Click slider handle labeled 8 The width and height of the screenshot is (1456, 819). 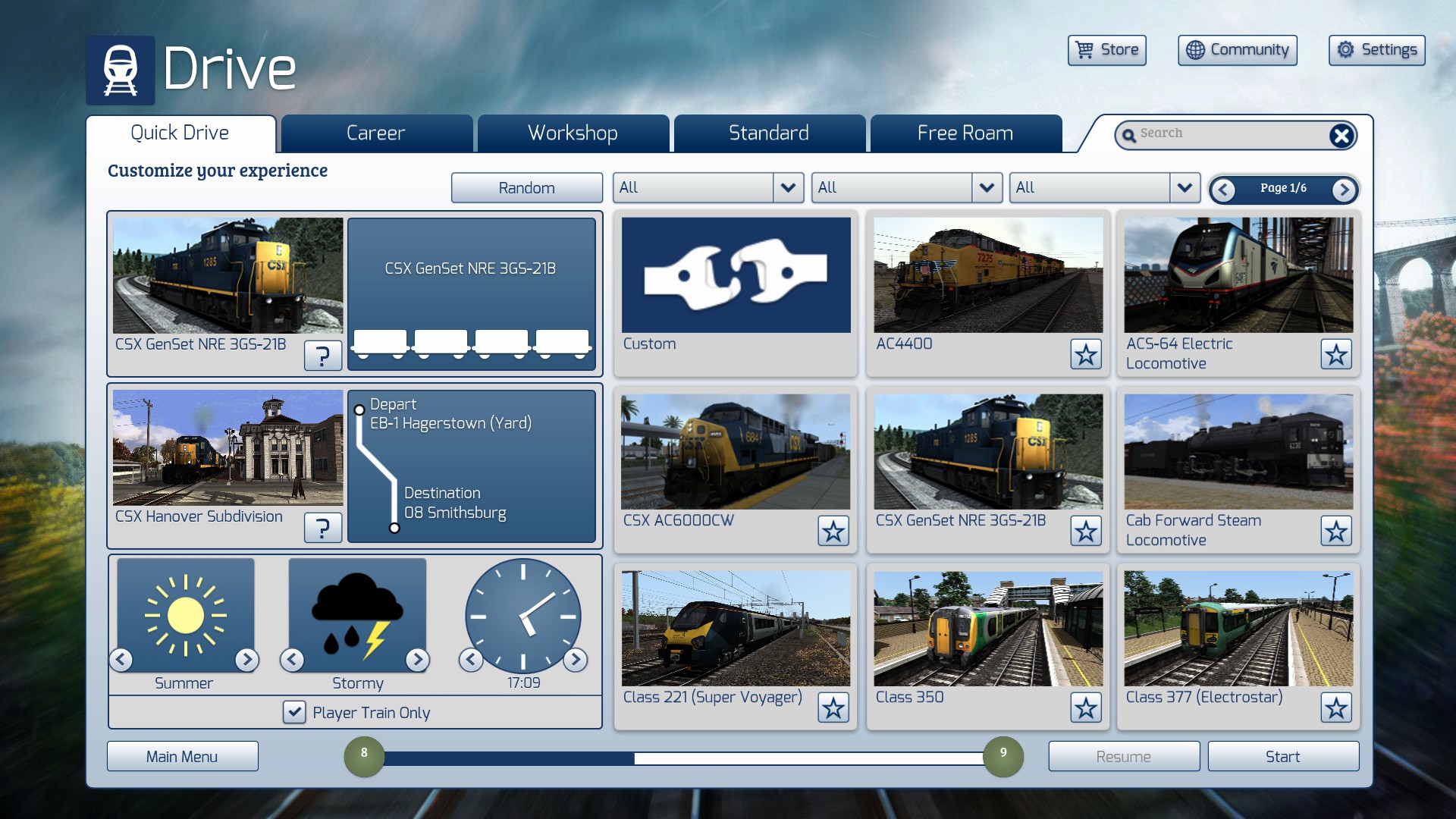point(364,757)
